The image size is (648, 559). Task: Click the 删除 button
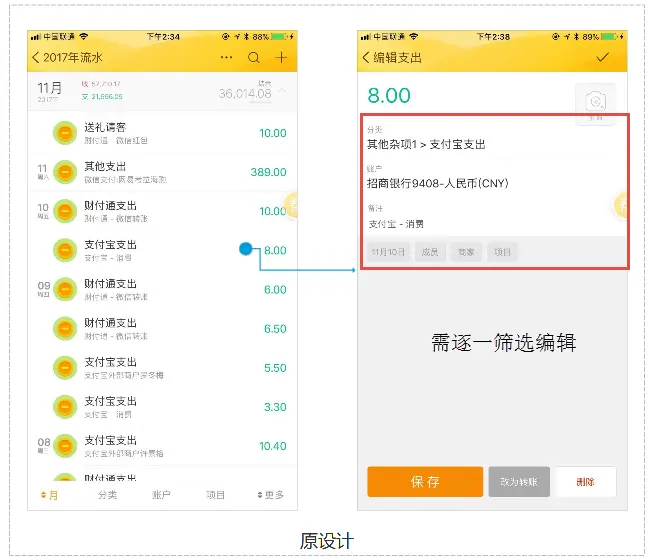pyautogui.click(x=586, y=482)
